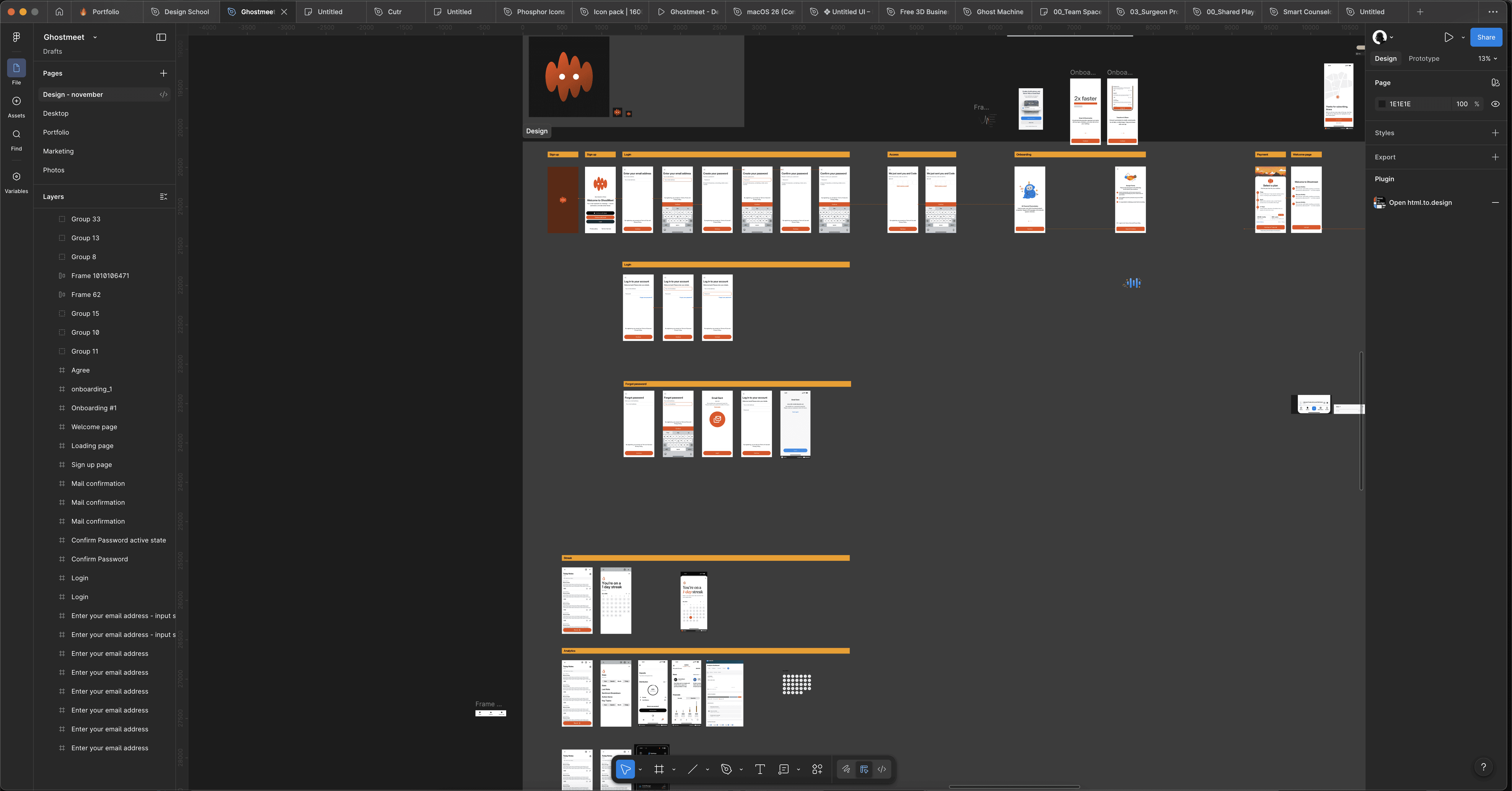
Task: Toggle page background color visibility eye
Action: tap(1495, 104)
